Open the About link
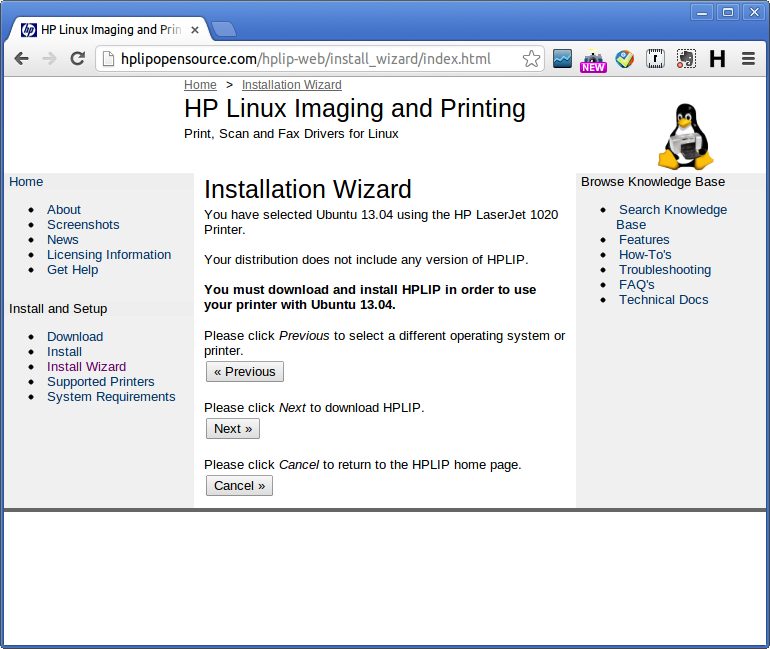Image resolution: width=770 pixels, height=649 pixels. pyautogui.click(x=64, y=210)
